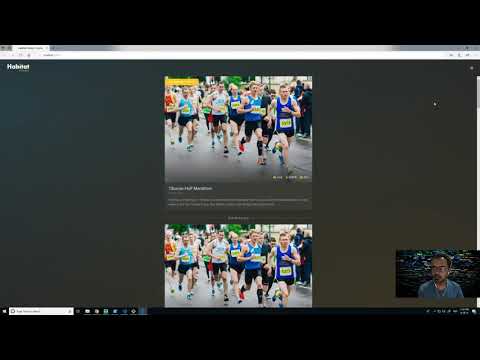
Task: Click the comments count on the first photo
Action: coord(291,177)
